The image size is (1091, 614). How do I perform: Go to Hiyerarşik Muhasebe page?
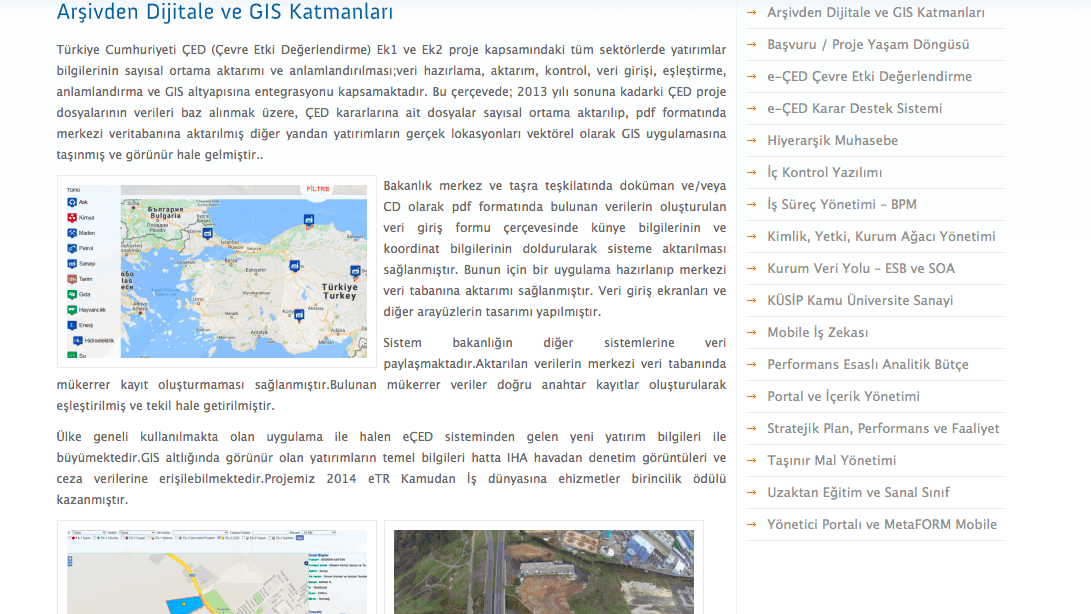(832, 140)
